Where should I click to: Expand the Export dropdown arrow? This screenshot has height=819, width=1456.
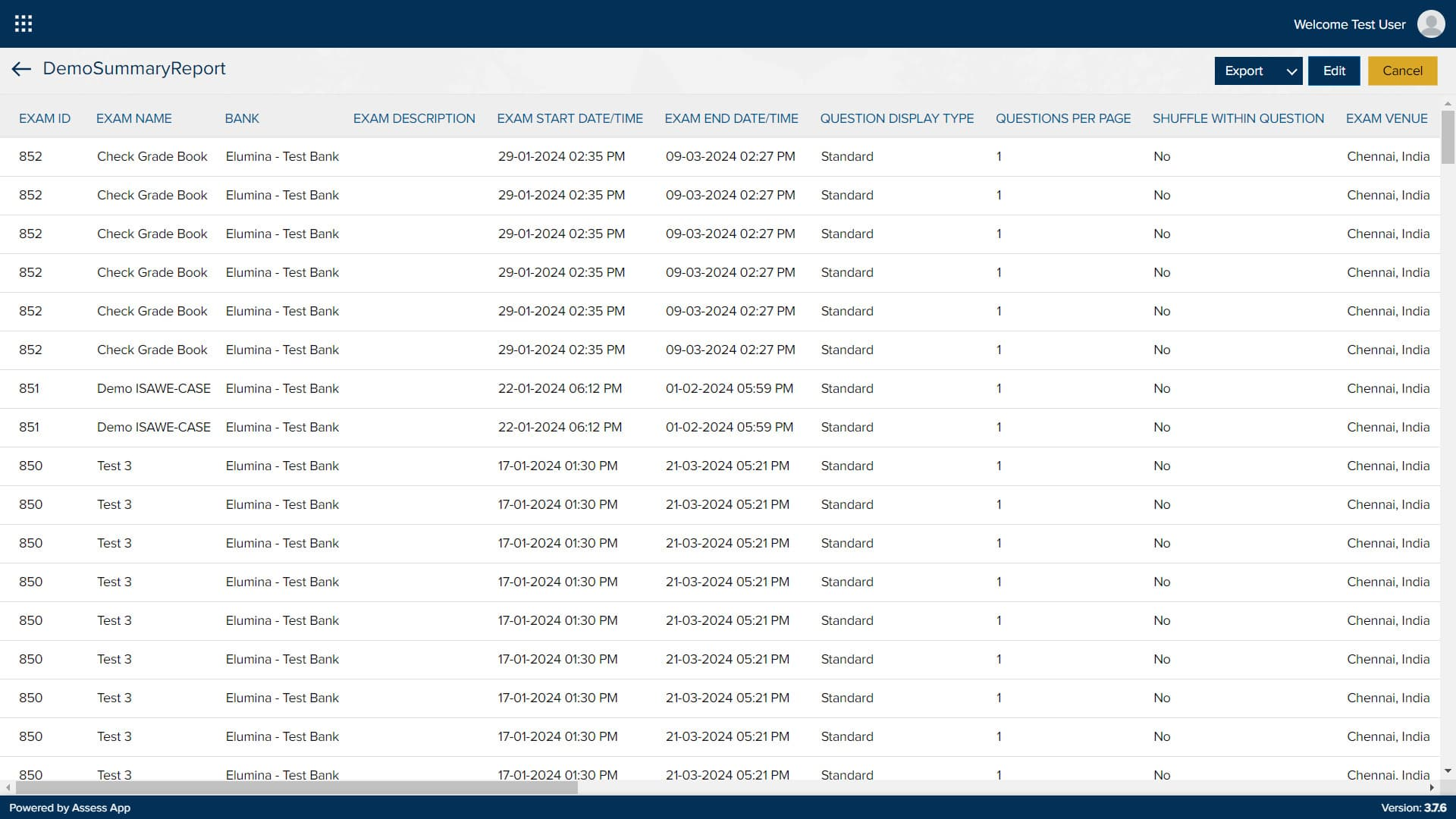[1291, 71]
